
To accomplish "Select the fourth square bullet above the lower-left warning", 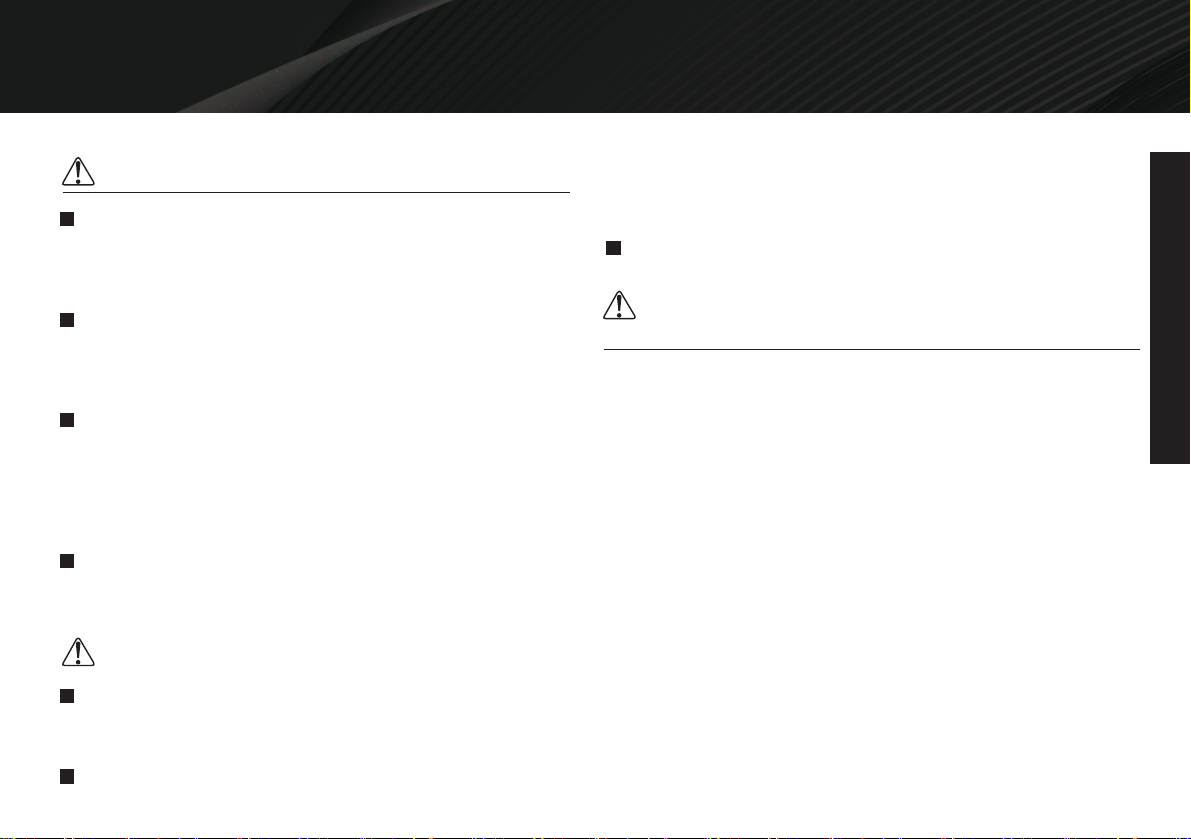I will pyautogui.click(x=67, y=561).
